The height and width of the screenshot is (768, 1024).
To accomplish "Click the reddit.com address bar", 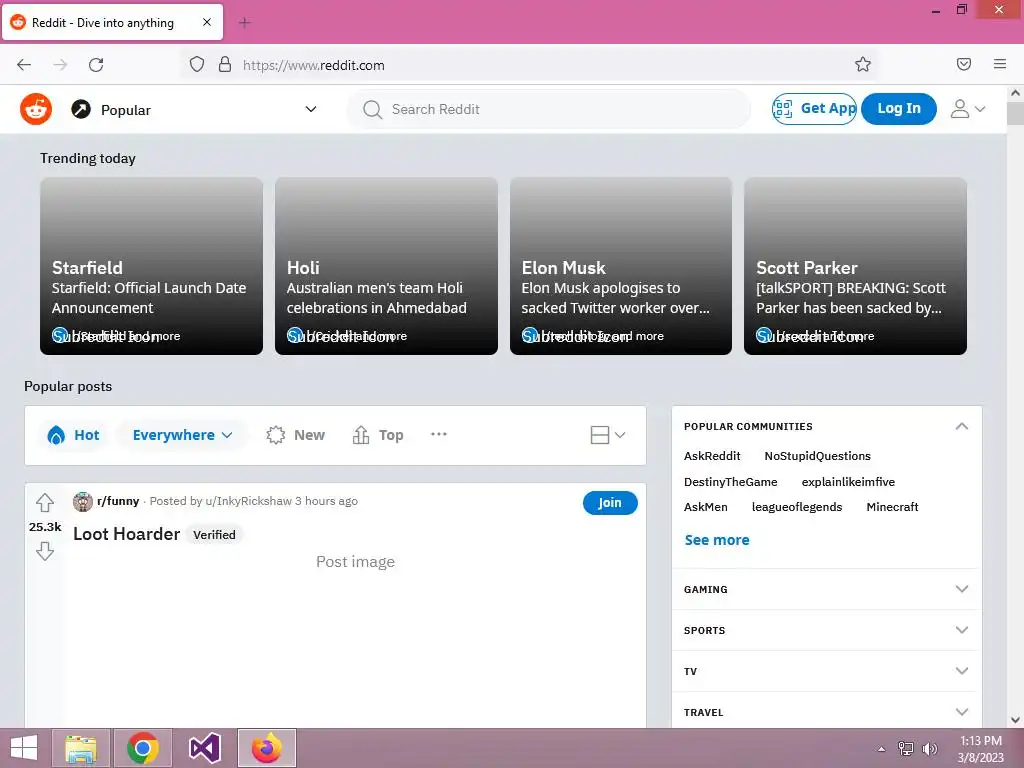I will tap(529, 65).
